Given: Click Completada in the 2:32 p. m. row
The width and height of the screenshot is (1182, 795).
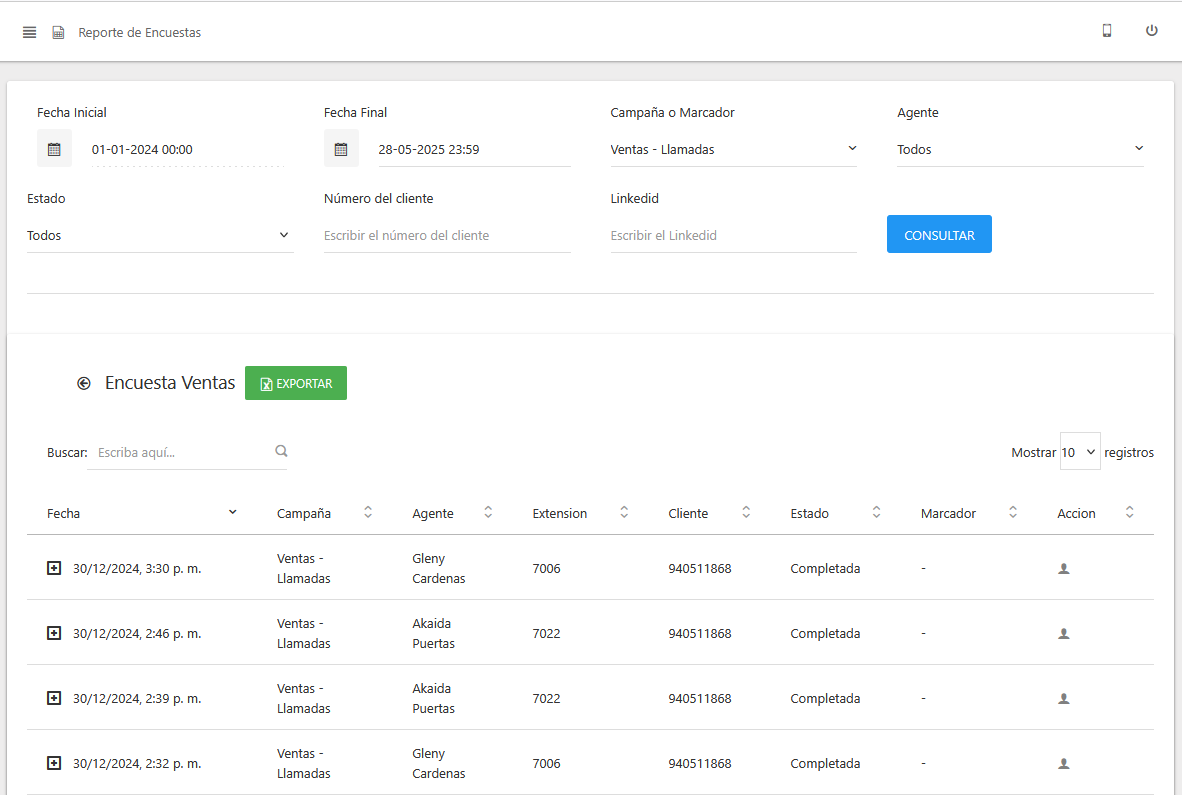Looking at the screenshot, I should point(825,763).
